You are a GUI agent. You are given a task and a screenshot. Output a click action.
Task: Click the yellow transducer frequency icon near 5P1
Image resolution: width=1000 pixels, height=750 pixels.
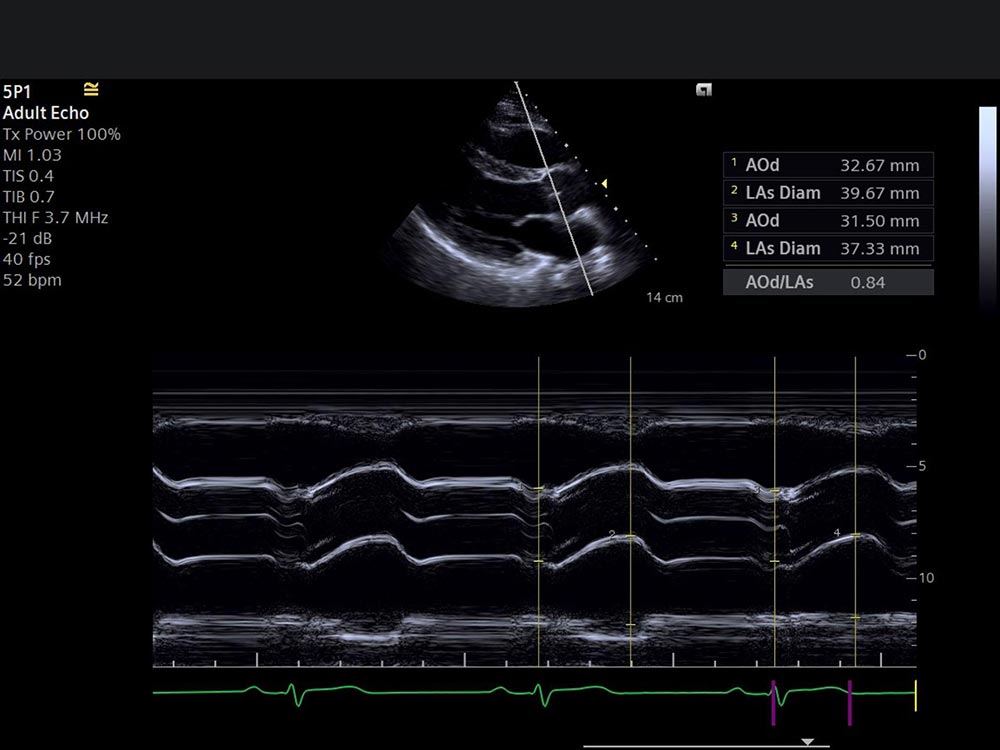tap(91, 90)
